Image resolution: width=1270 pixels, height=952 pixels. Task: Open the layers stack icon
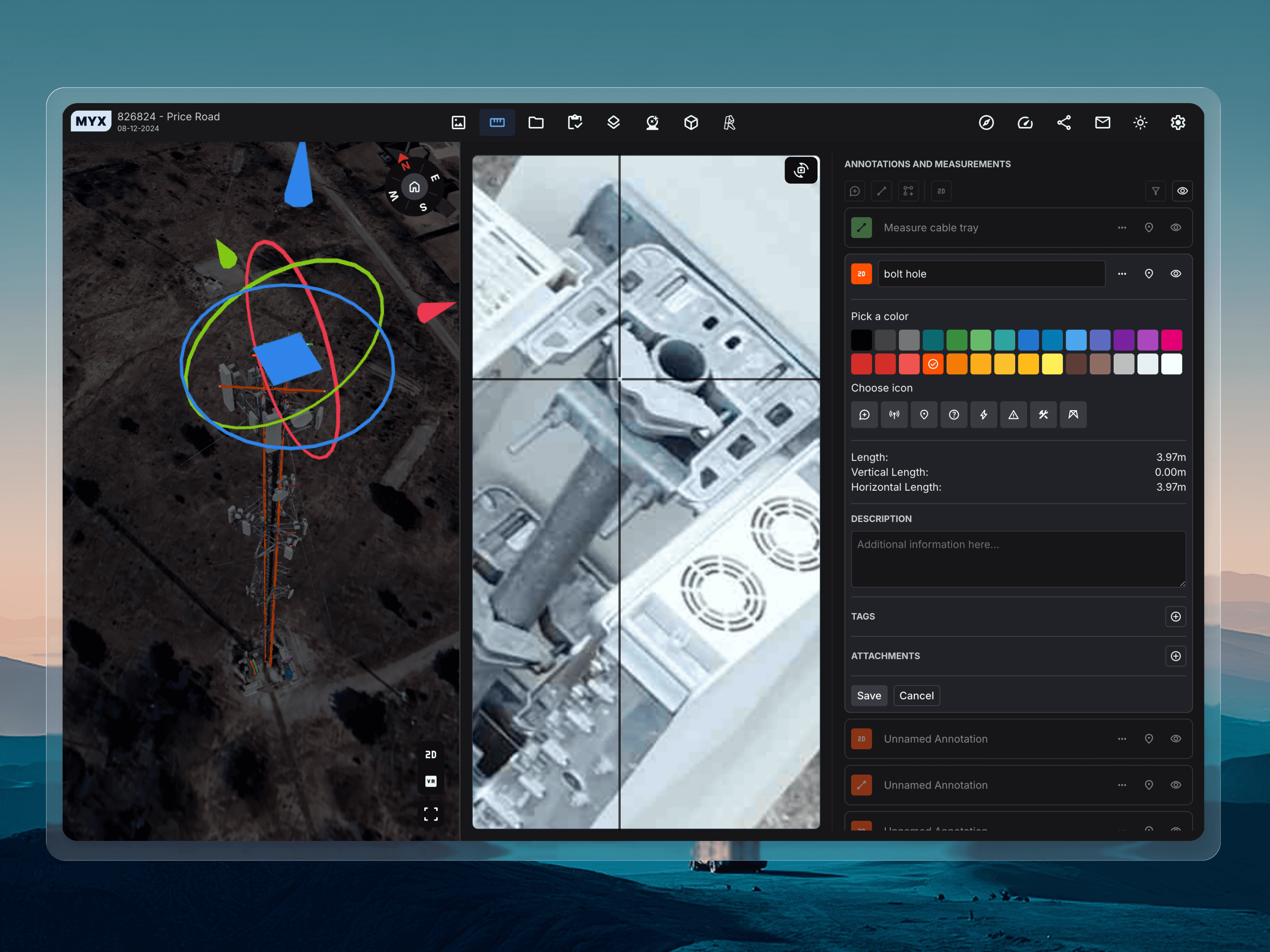point(613,122)
